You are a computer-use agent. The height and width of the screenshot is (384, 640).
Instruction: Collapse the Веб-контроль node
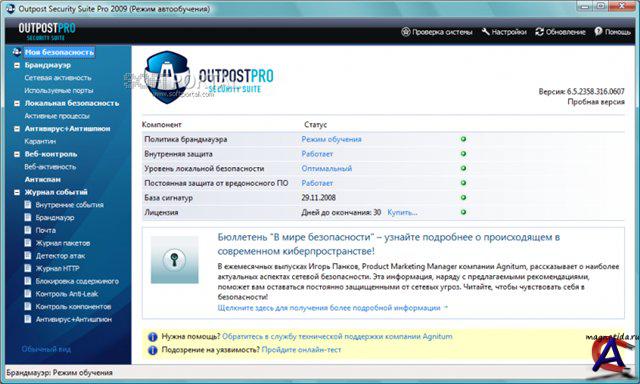(x=17, y=154)
